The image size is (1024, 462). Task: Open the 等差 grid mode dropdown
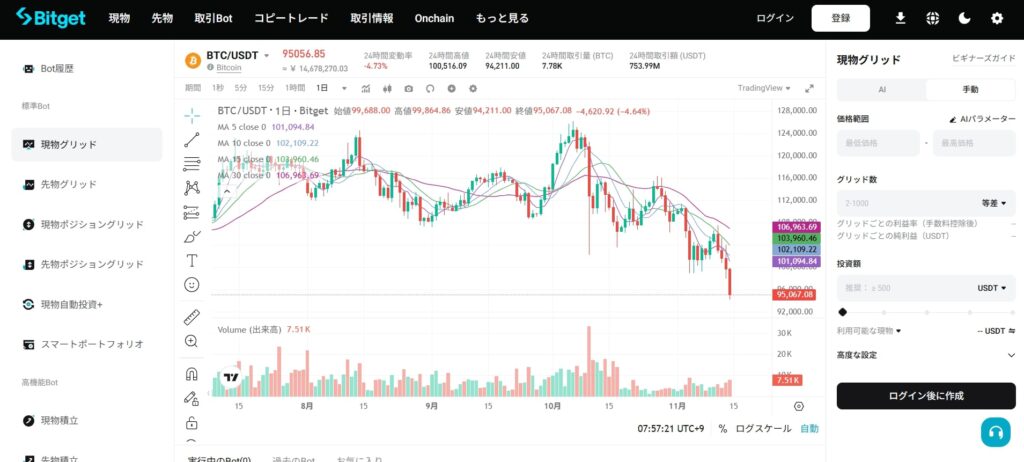[994, 203]
